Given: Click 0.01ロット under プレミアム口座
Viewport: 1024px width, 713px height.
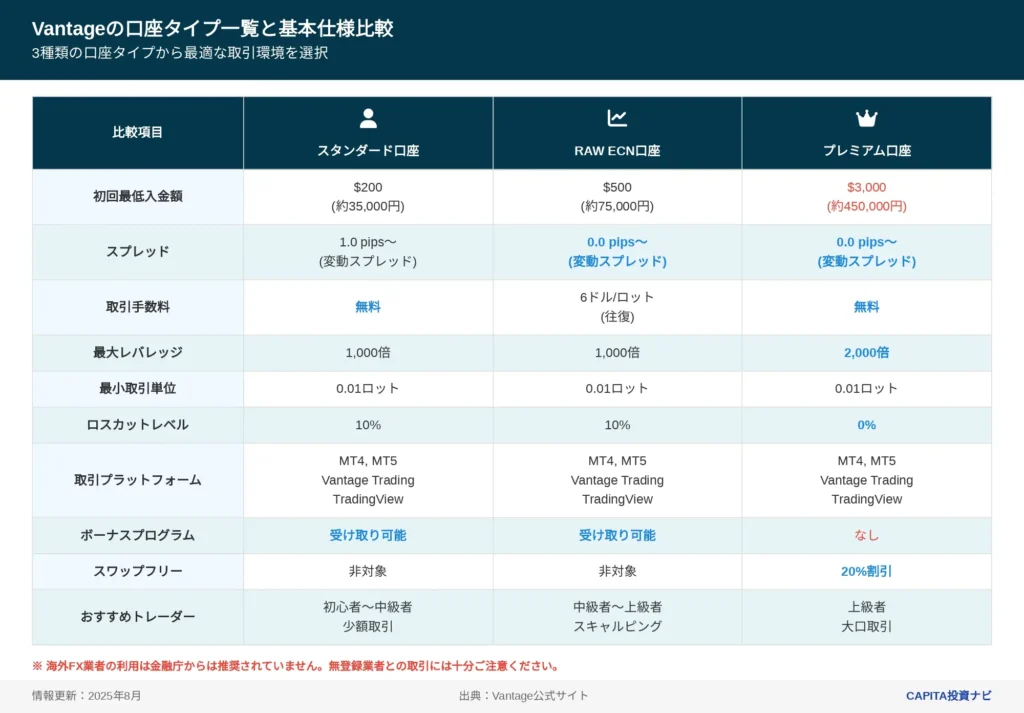Looking at the screenshot, I should click(x=867, y=388).
